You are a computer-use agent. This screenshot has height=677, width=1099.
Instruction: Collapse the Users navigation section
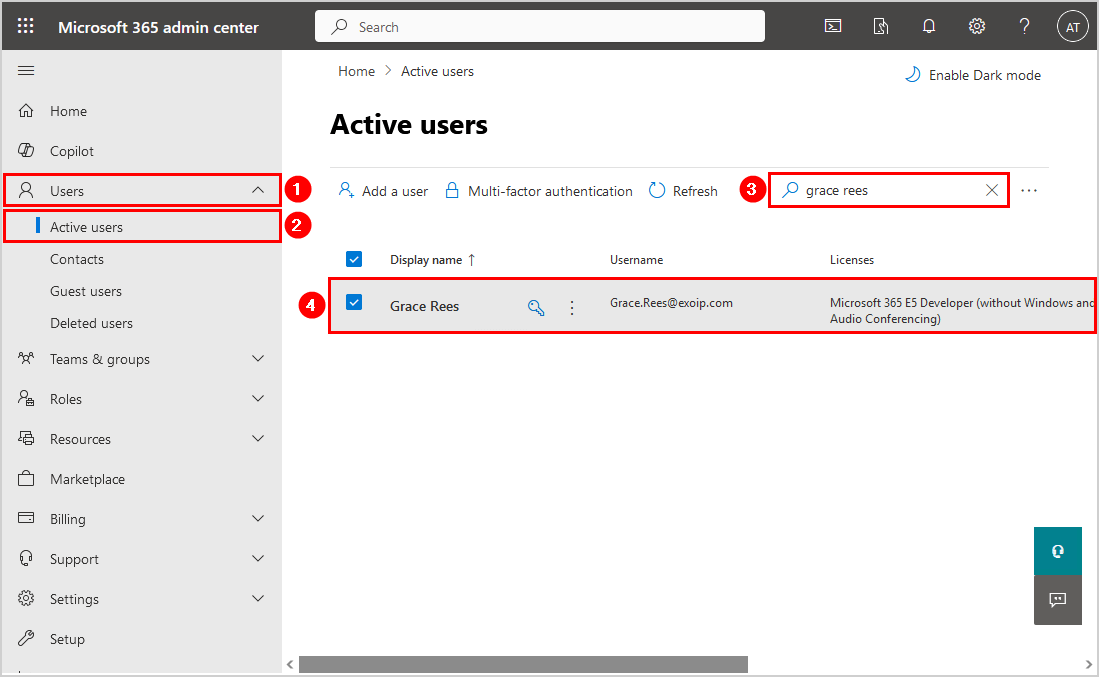[258, 190]
